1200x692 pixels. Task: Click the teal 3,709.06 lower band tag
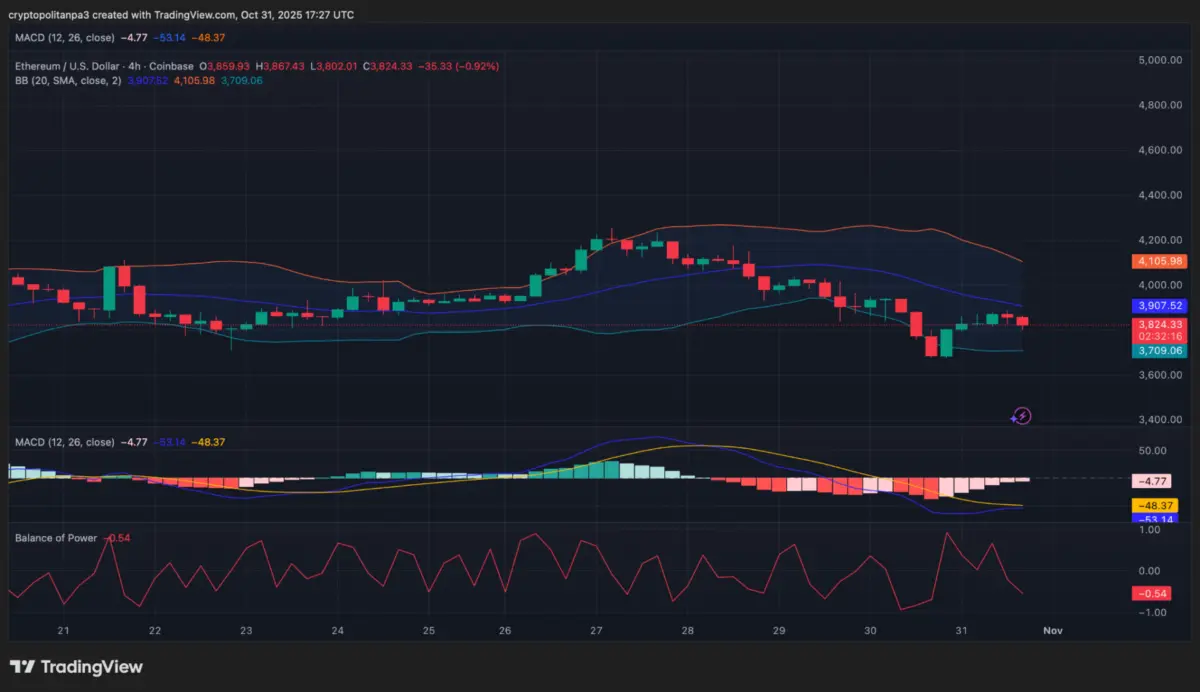[1158, 351]
